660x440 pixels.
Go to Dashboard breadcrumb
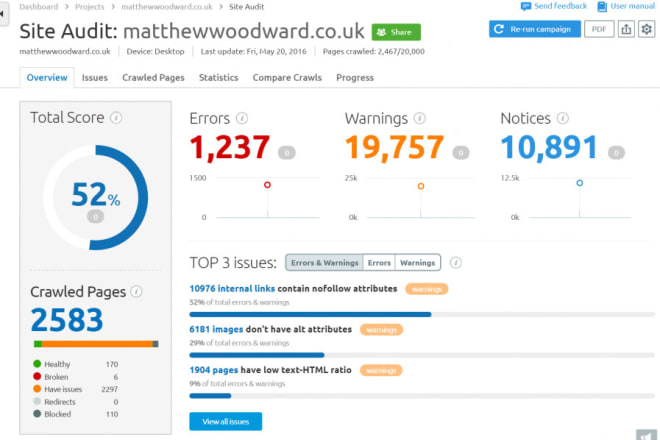[39, 7]
